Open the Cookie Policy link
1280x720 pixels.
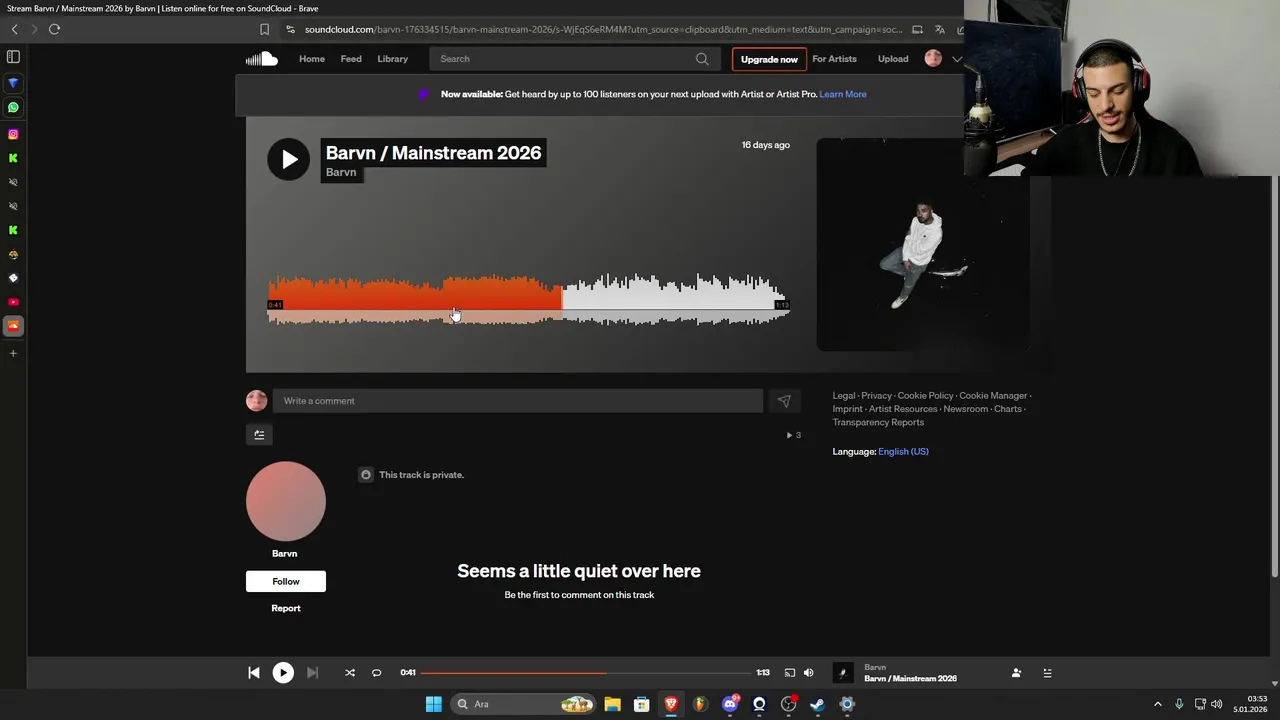tap(926, 396)
